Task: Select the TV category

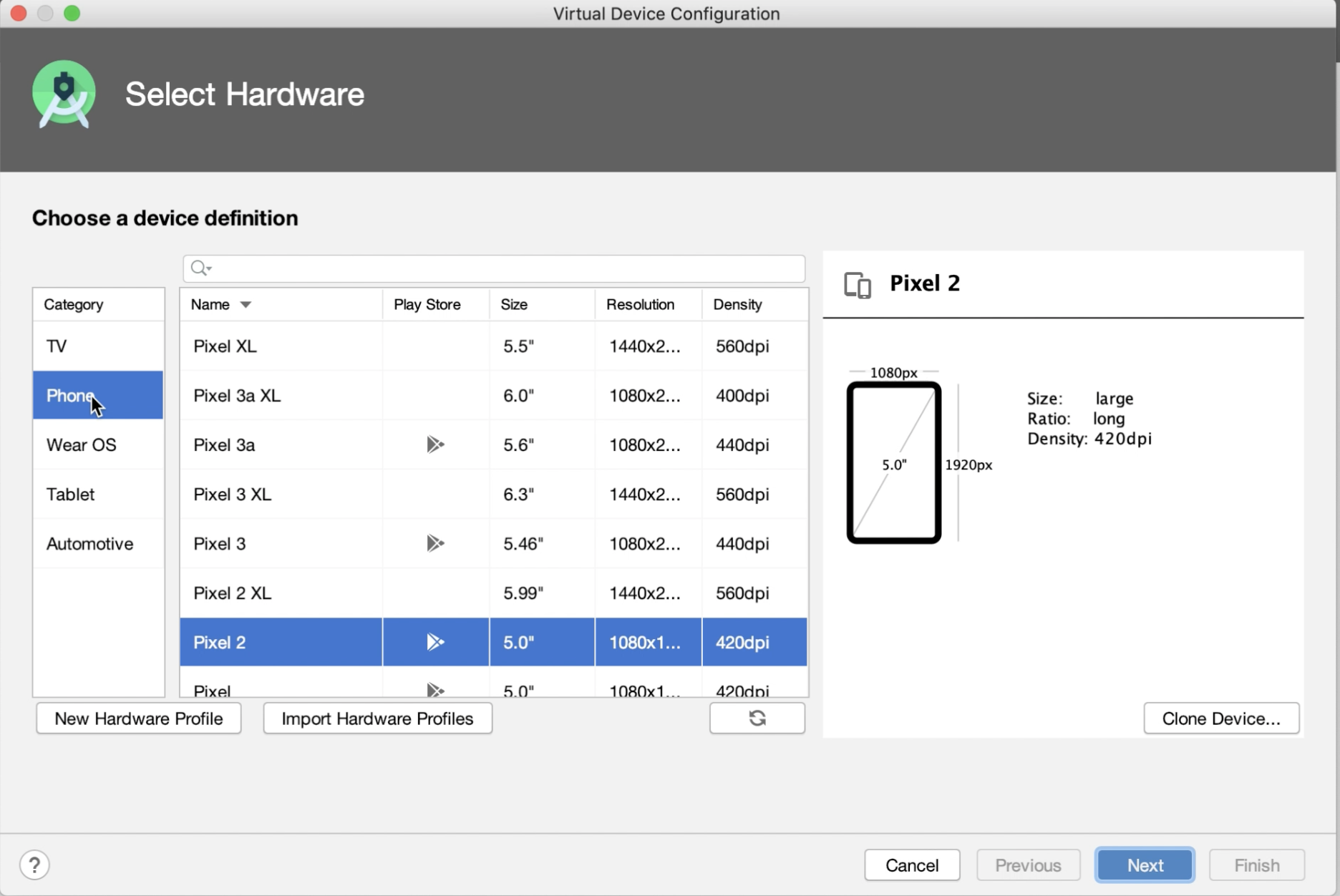Action: click(57, 346)
